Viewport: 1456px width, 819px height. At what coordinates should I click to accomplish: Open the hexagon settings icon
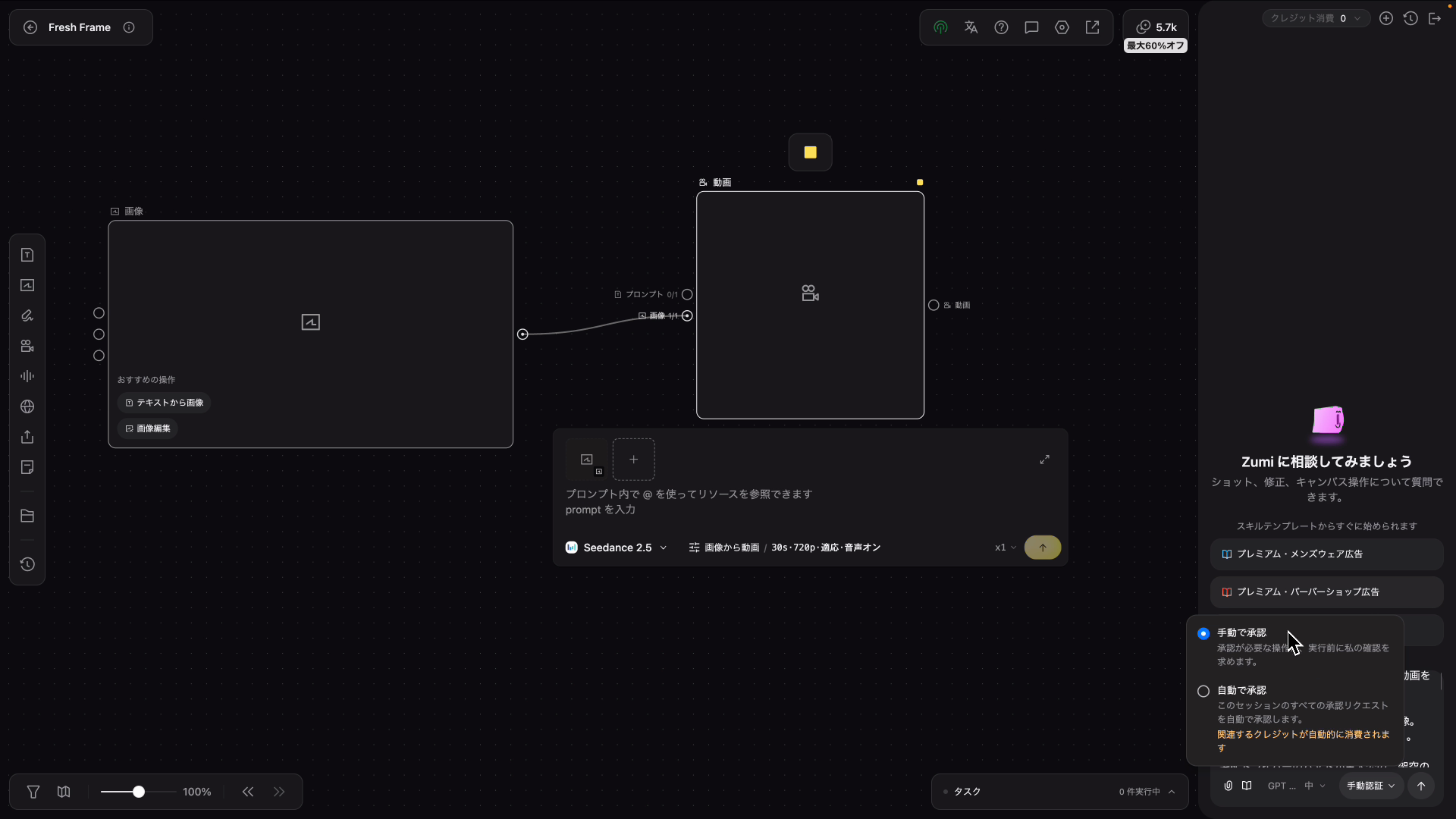[x=1062, y=27]
